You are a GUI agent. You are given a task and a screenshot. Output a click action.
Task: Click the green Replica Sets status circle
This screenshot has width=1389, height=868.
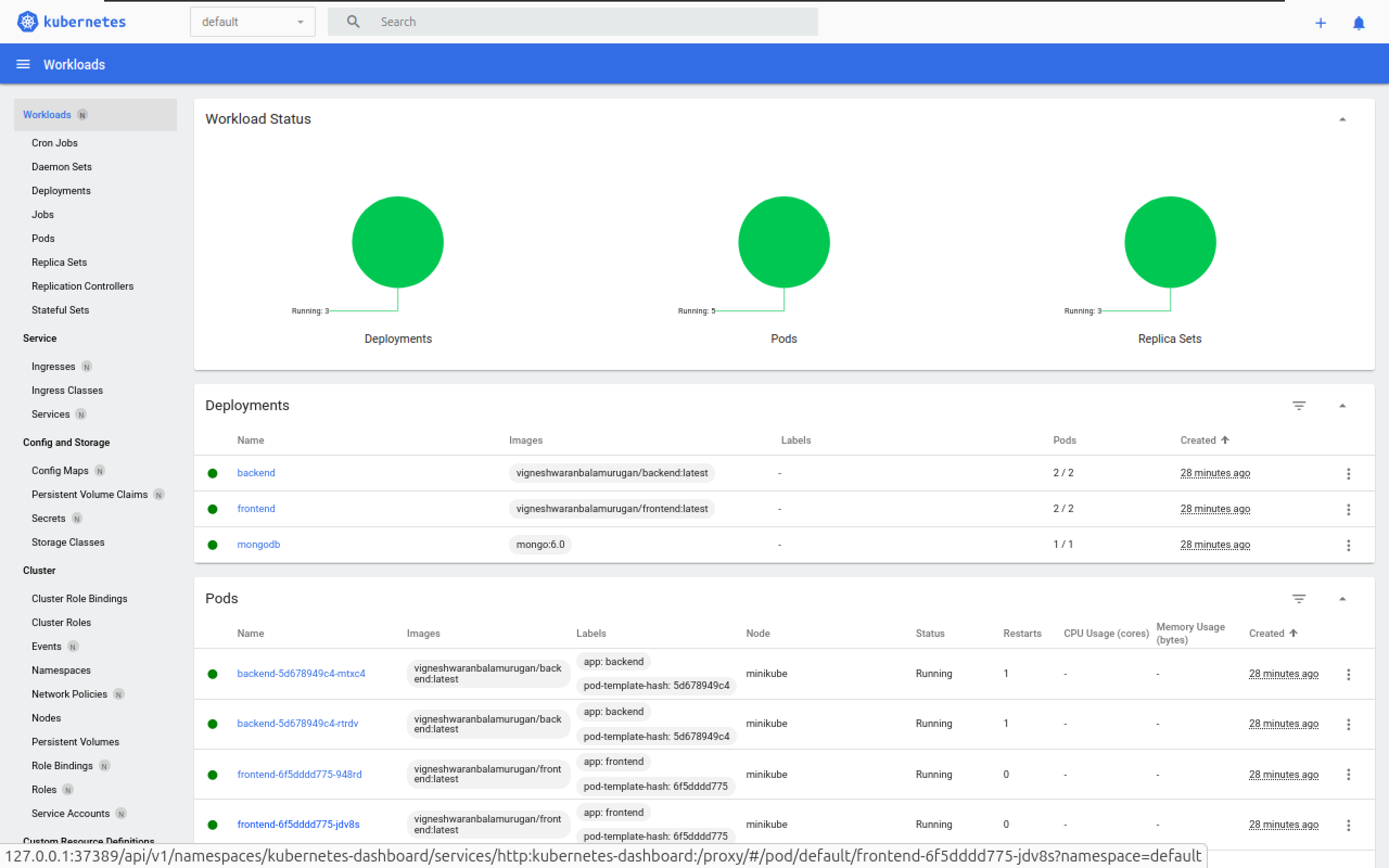(1170, 242)
